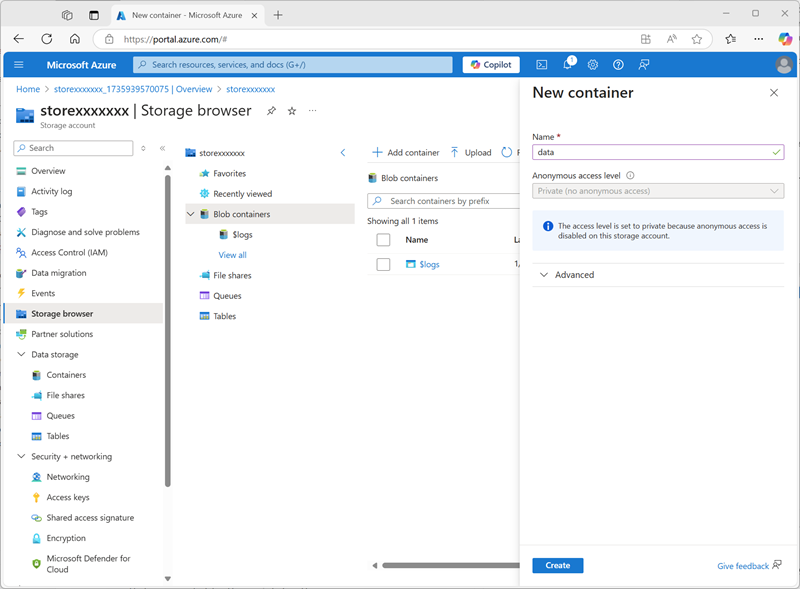Collapse the left resource menu
Viewport: 800px width, 589px height.
coord(162,148)
